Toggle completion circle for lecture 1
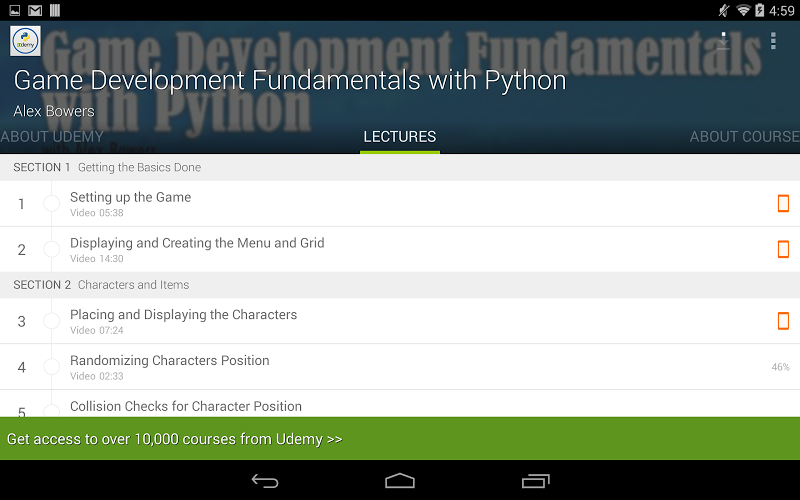 click(x=52, y=203)
